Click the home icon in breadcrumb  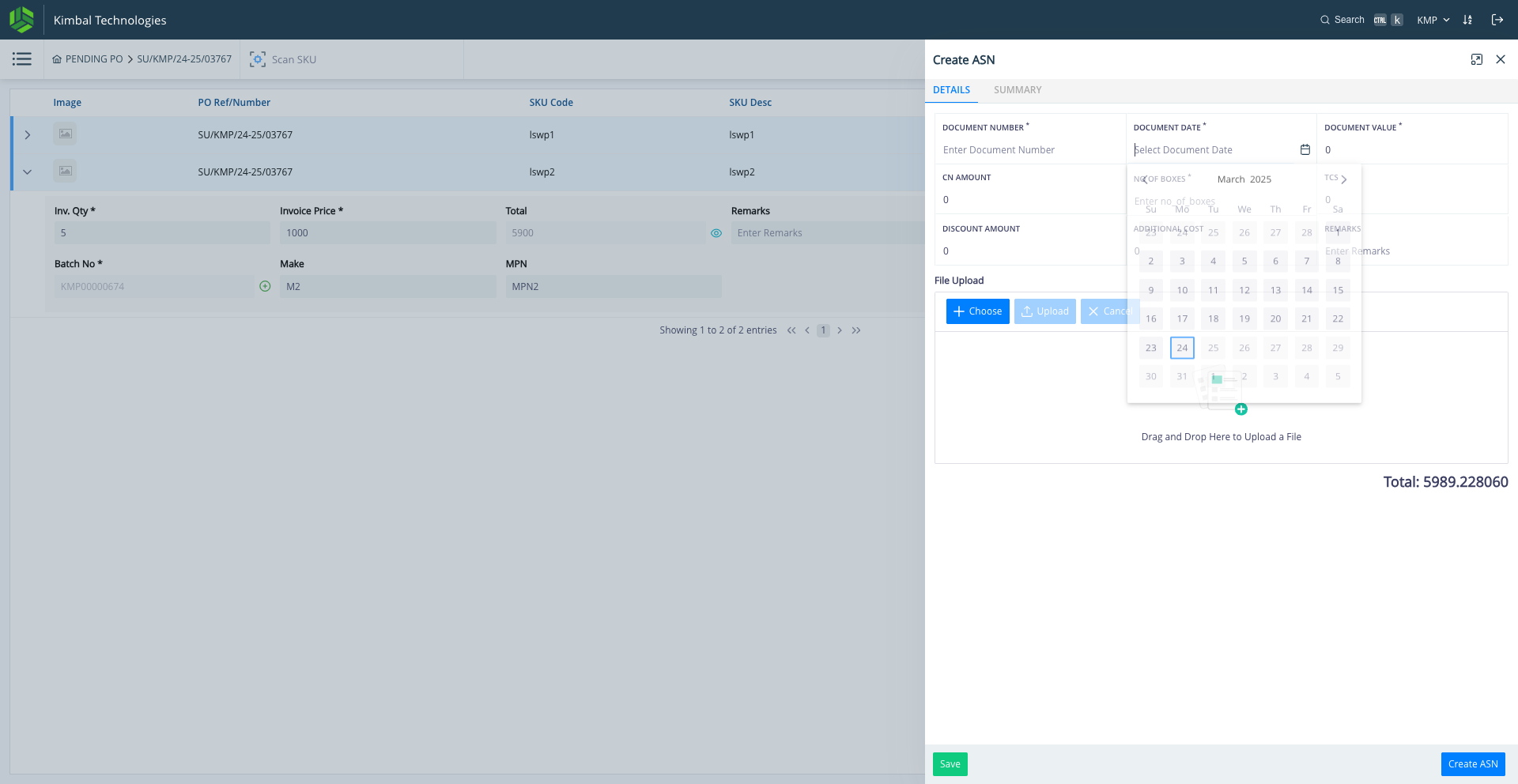tap(57, 59)
